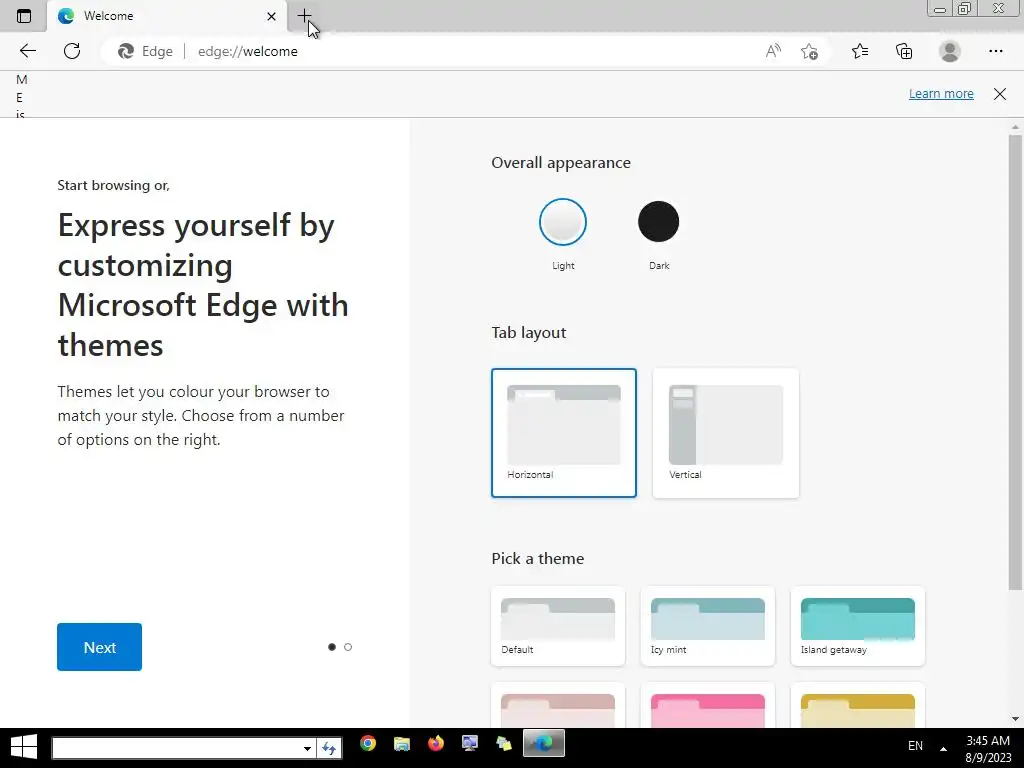The image size is (1024, 768).
Task: Open the stacked windows taskbar icon
Action: click(x=504, y=743)
